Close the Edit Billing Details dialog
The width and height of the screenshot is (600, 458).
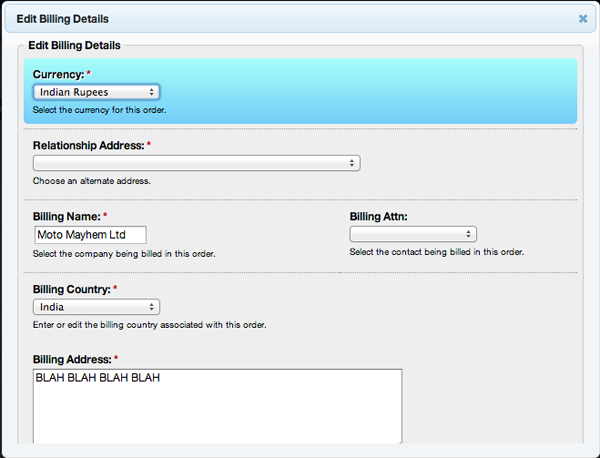coord(582,19)
